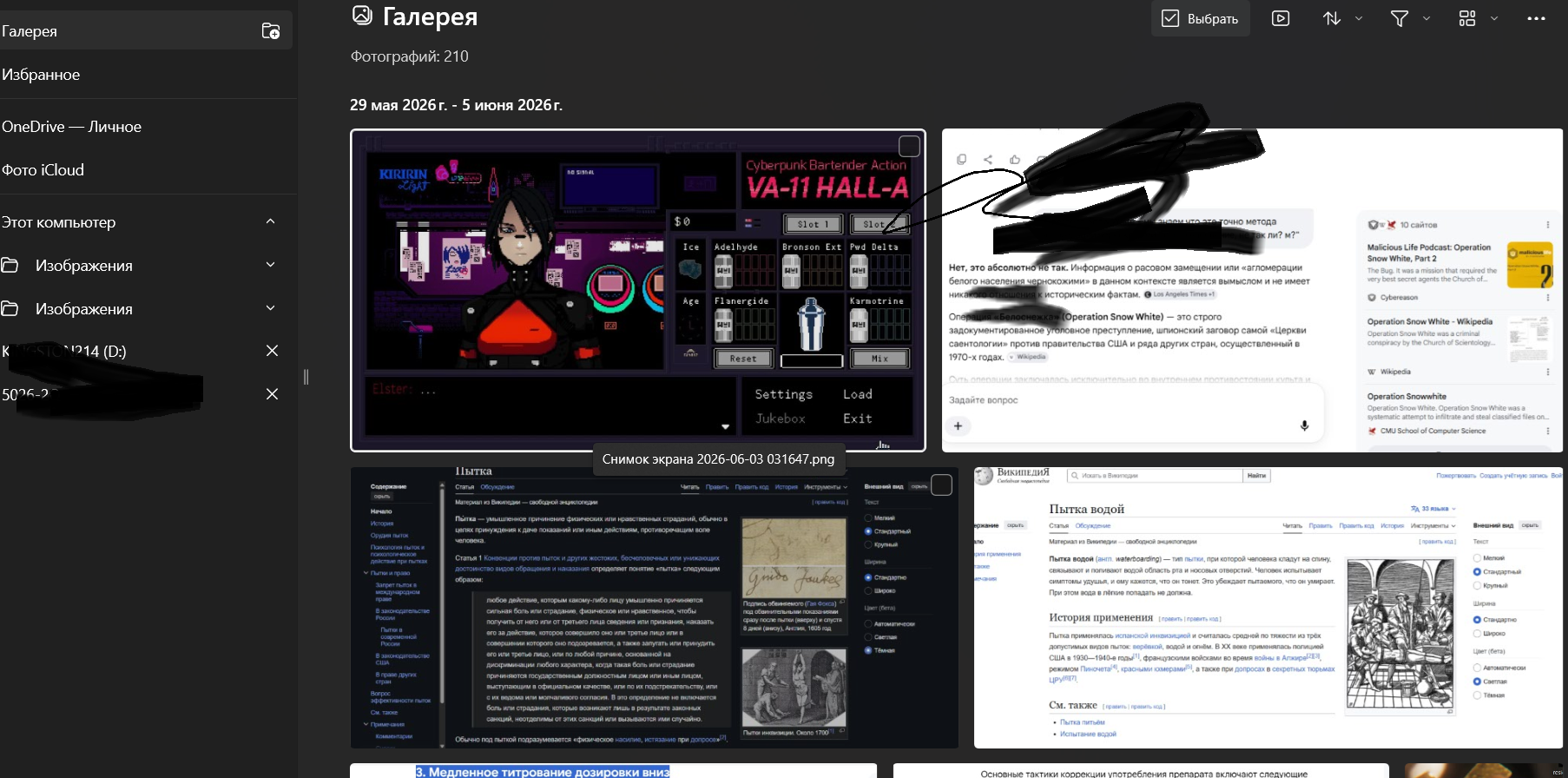
Task: Toggle the Выбрать selection checkbox button
Action: 1201,18
